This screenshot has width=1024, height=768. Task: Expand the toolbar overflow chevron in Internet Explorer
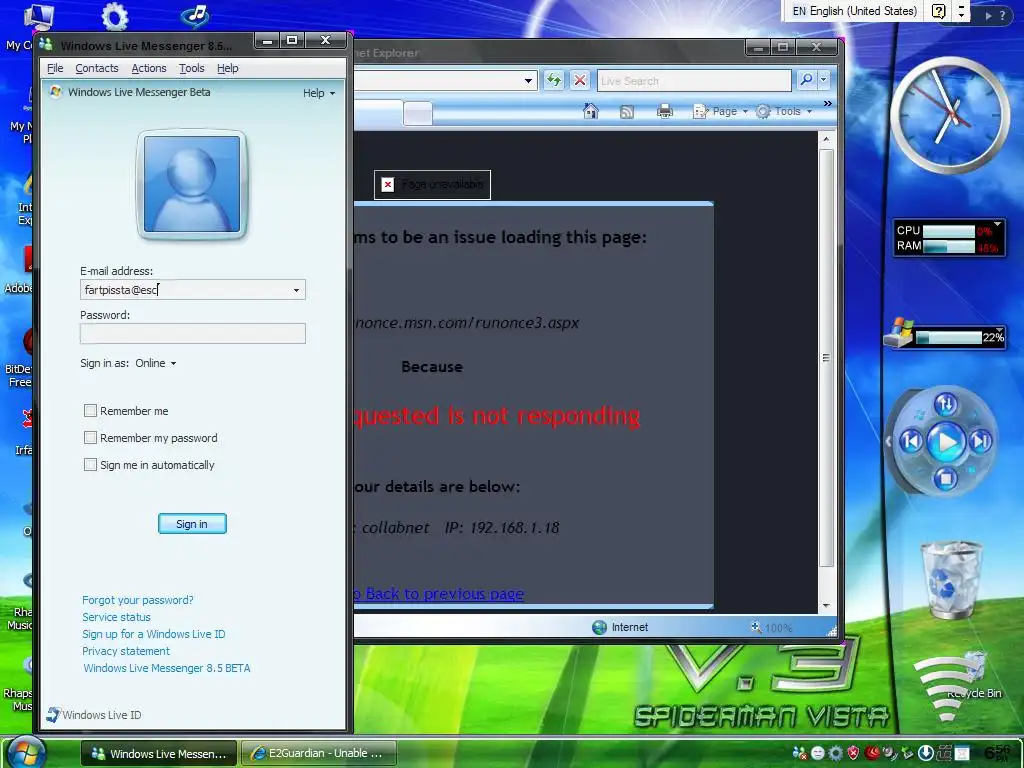click(x=828, y=103)
